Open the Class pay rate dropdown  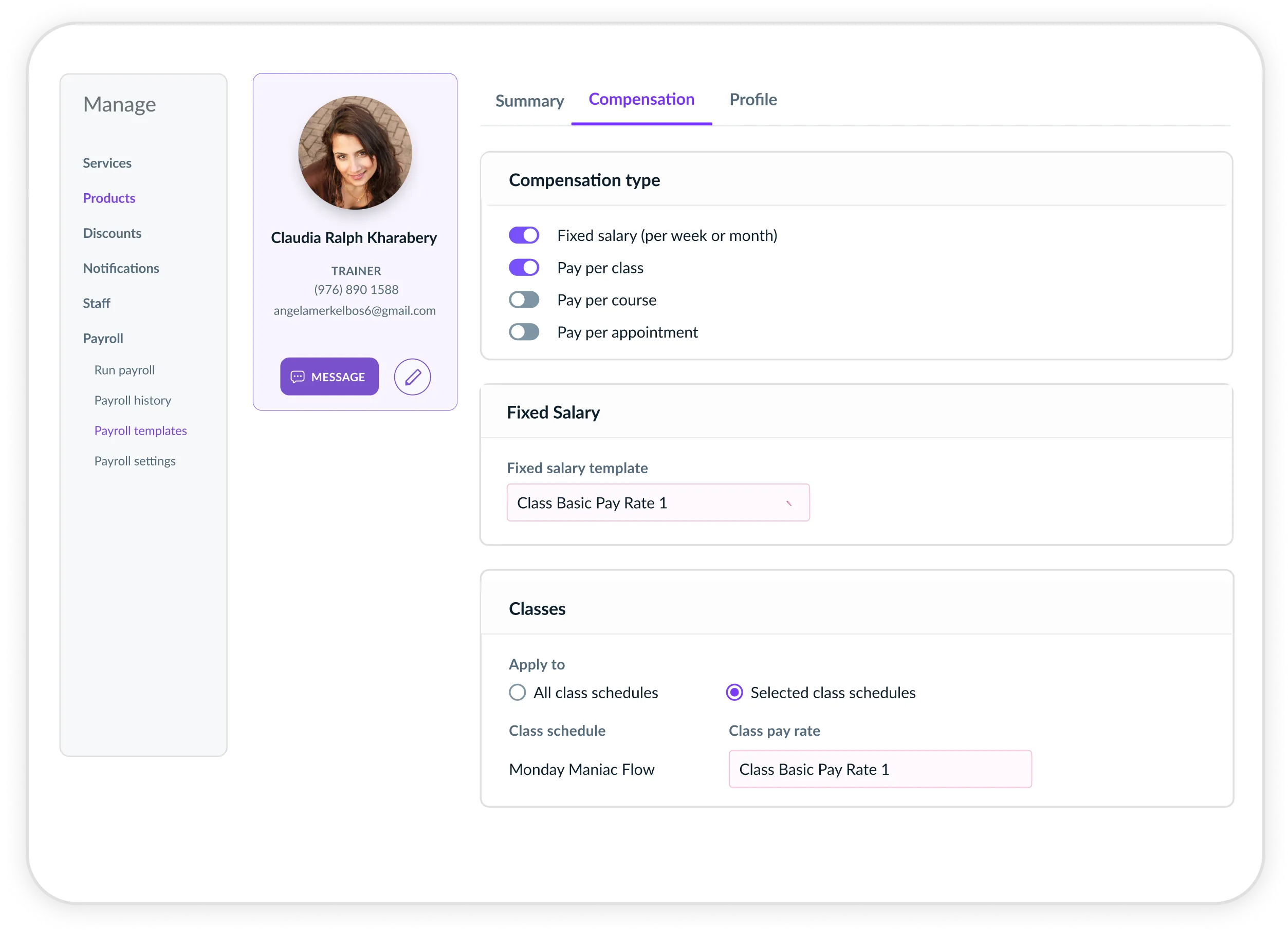click(x=880, y=769)
